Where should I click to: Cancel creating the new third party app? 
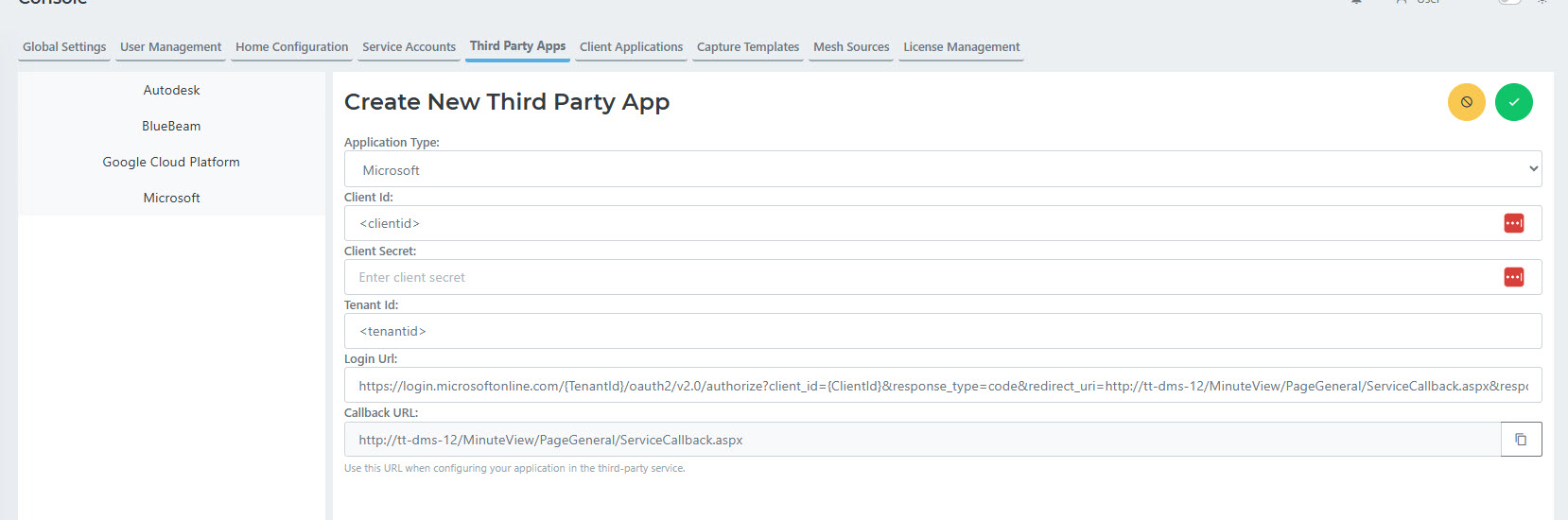(1466, 102)
